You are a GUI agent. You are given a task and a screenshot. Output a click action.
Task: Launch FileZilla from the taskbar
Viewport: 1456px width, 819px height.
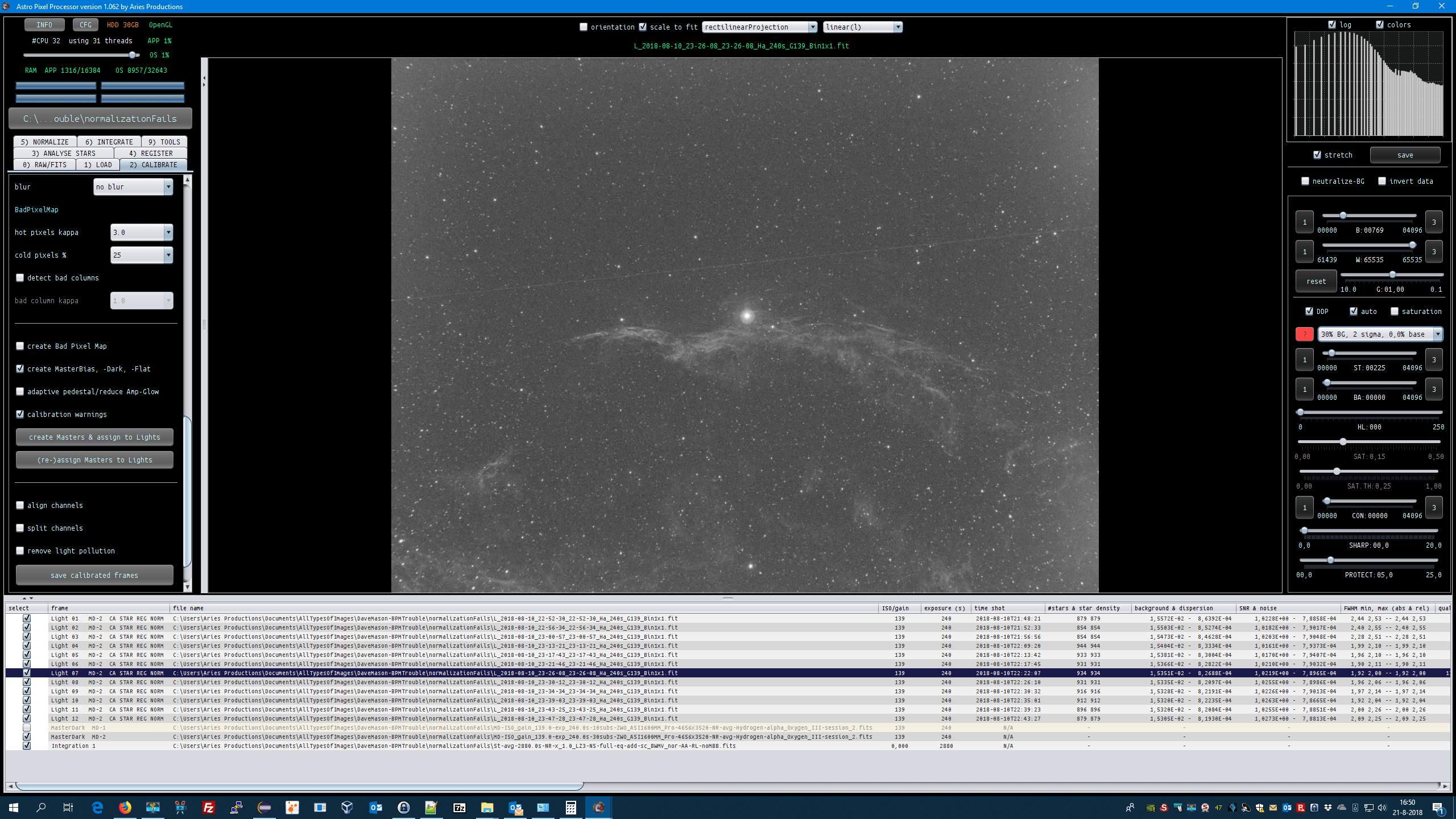pyautogui.click(x=209, y=807)
